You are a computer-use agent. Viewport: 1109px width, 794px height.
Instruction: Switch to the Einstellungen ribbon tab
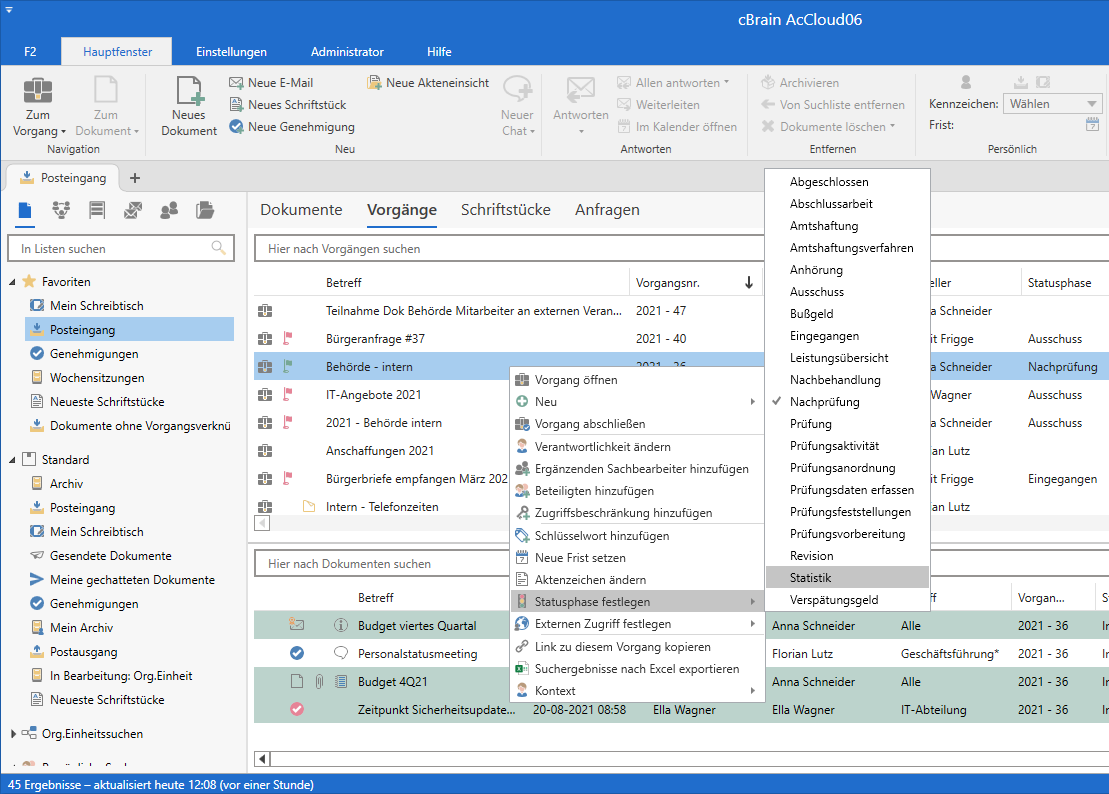[231, 52]
